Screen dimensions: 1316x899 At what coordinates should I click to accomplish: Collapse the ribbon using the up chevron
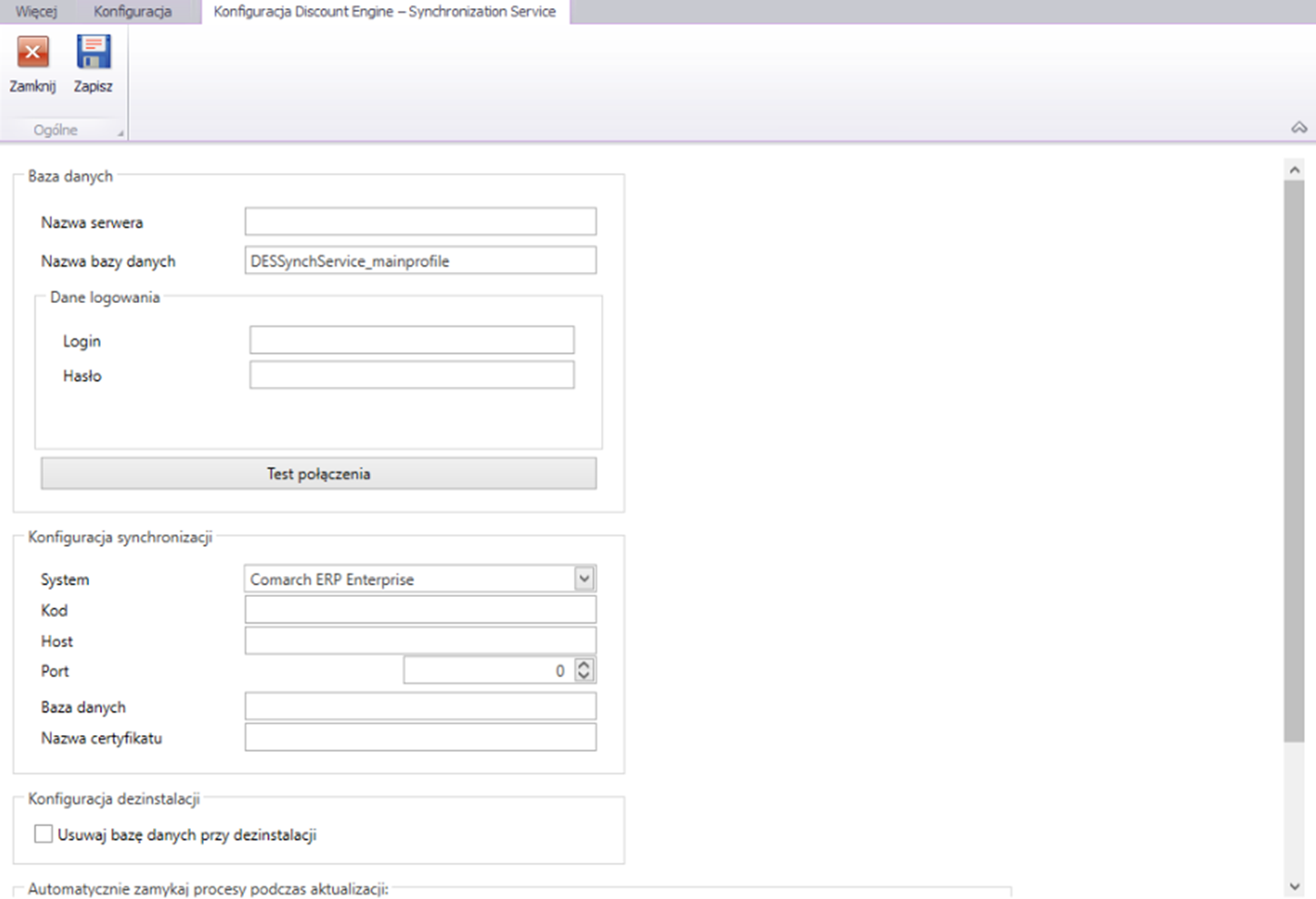[1299, 128]
